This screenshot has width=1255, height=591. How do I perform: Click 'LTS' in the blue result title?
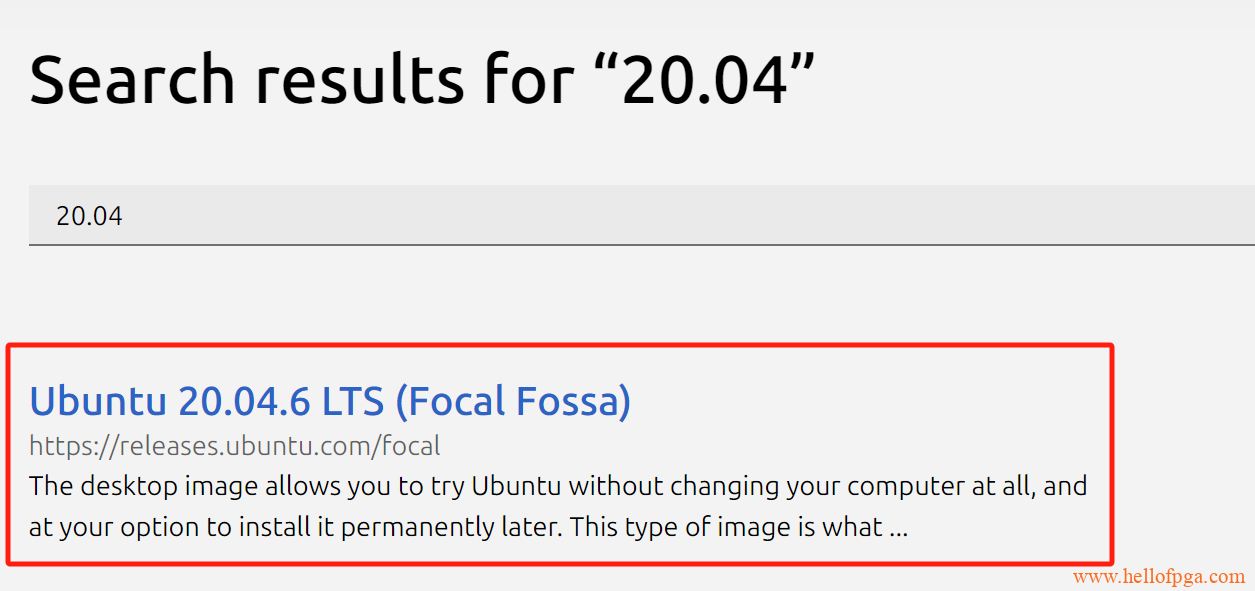click(353, 401)
